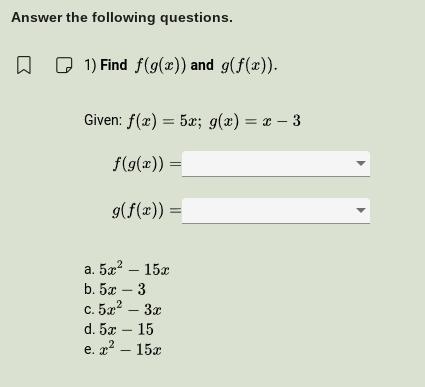Open the g(f(x)) answer dropdown box

click(x=276, y=211)
